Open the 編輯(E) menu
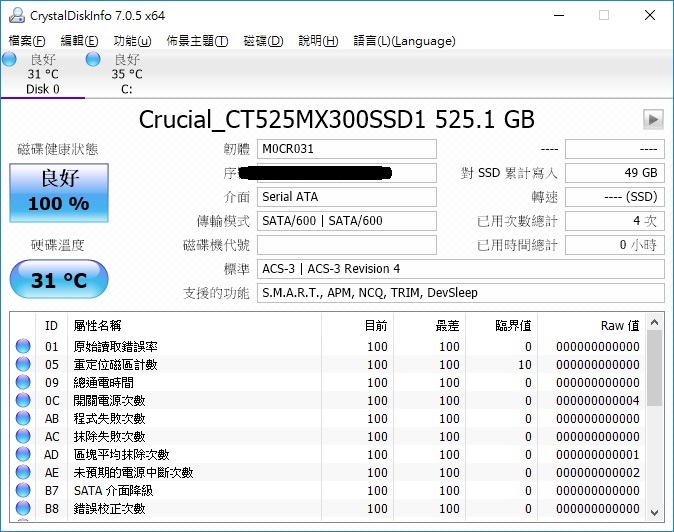This screenshot has height=532, width=674. pyautogui.click(x=79, y=41)
